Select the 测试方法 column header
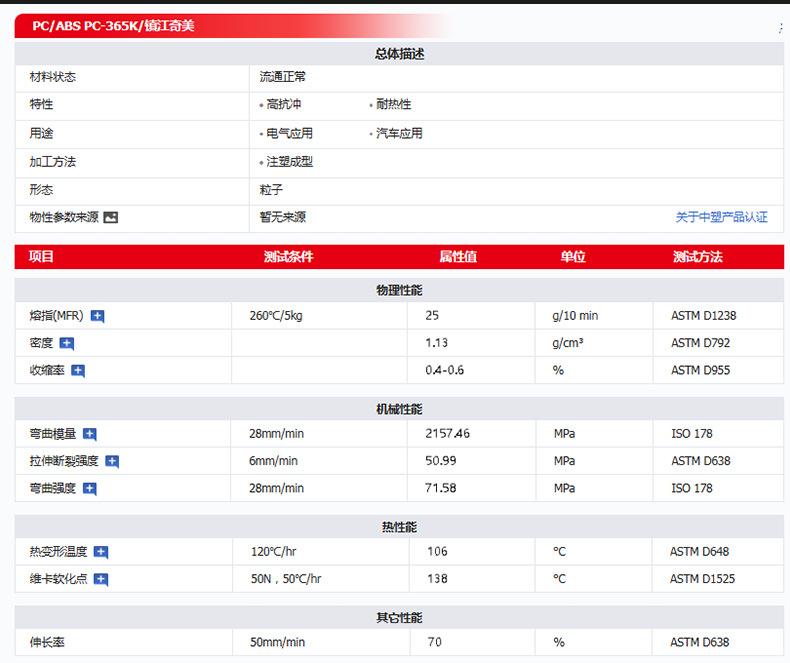 tap(697, 257)
